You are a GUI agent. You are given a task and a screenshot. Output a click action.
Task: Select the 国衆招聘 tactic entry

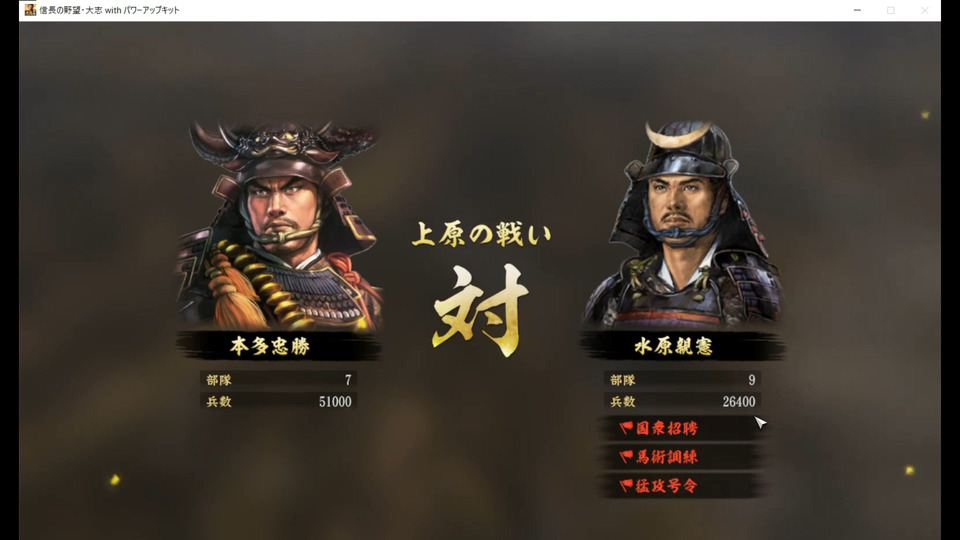click(682, 427)
